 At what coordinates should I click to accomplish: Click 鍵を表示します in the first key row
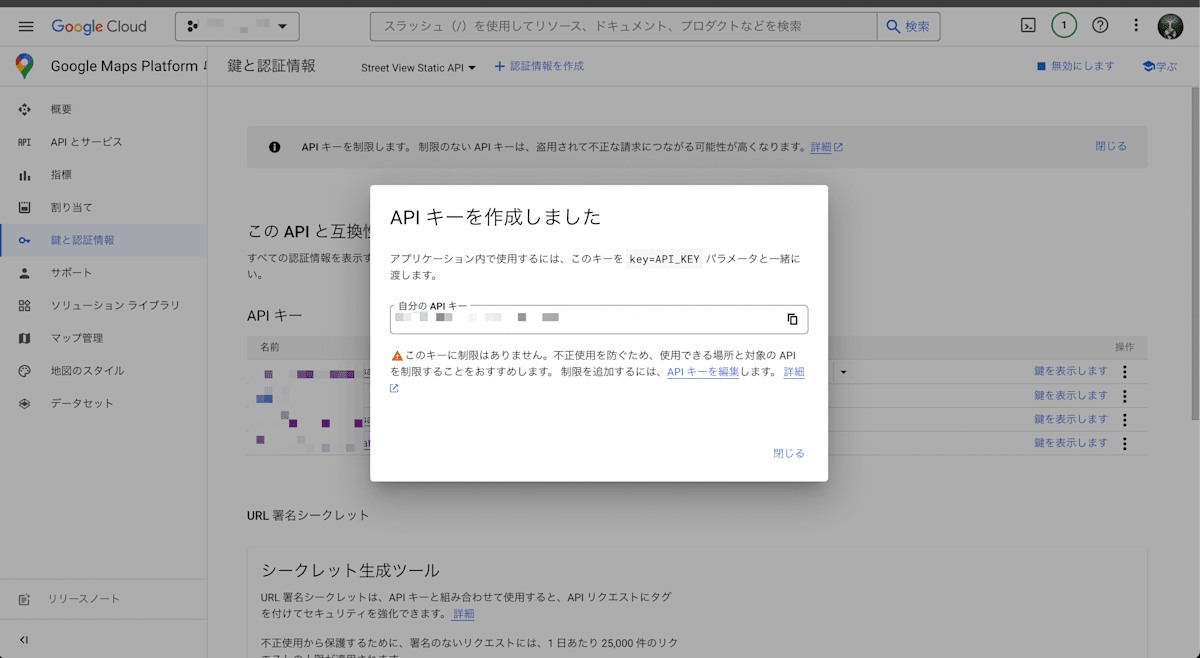1071,371
